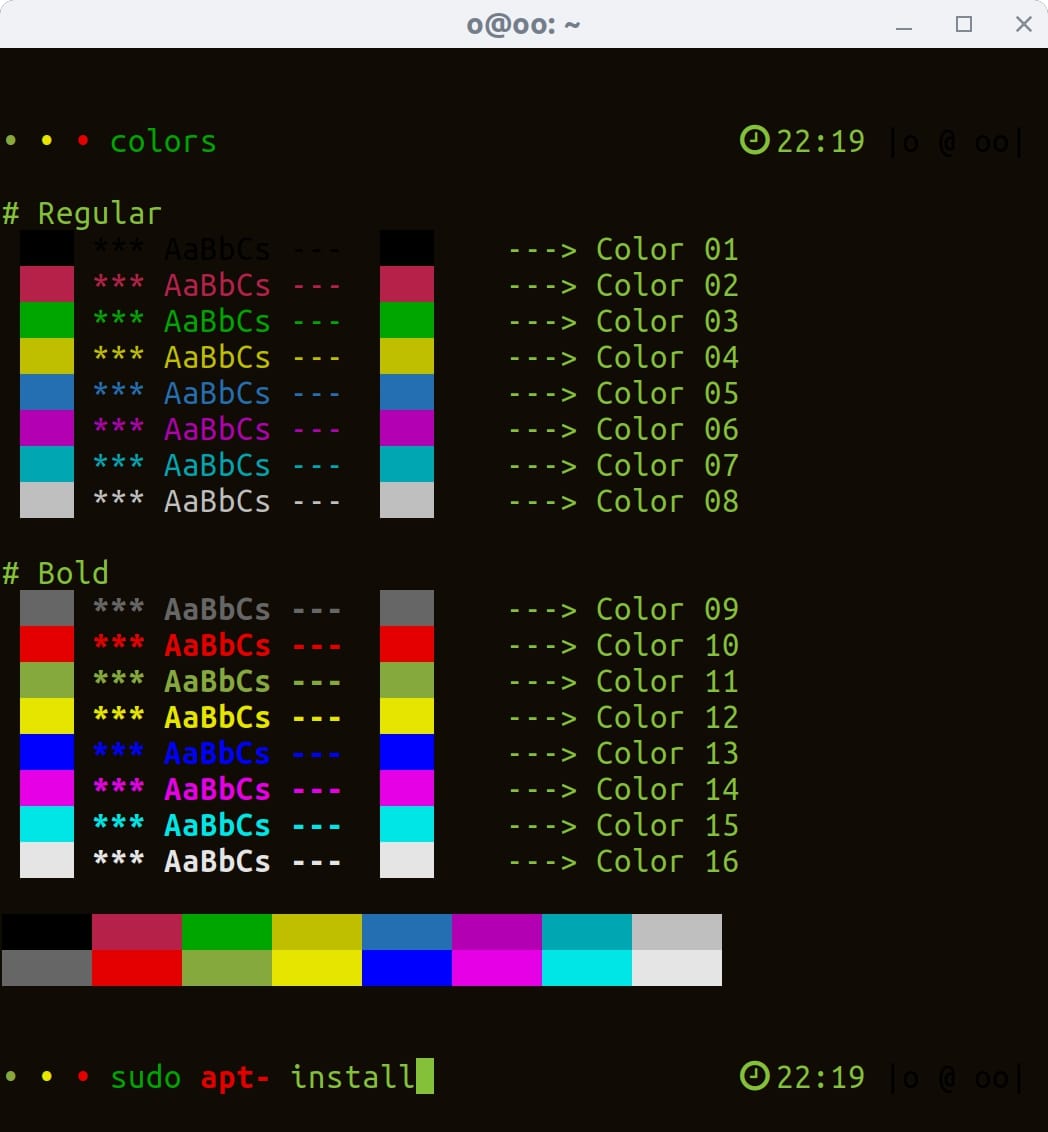Click the '# Bold' heading text
Screen dimensions: 1048x1132
pos(56,573)
